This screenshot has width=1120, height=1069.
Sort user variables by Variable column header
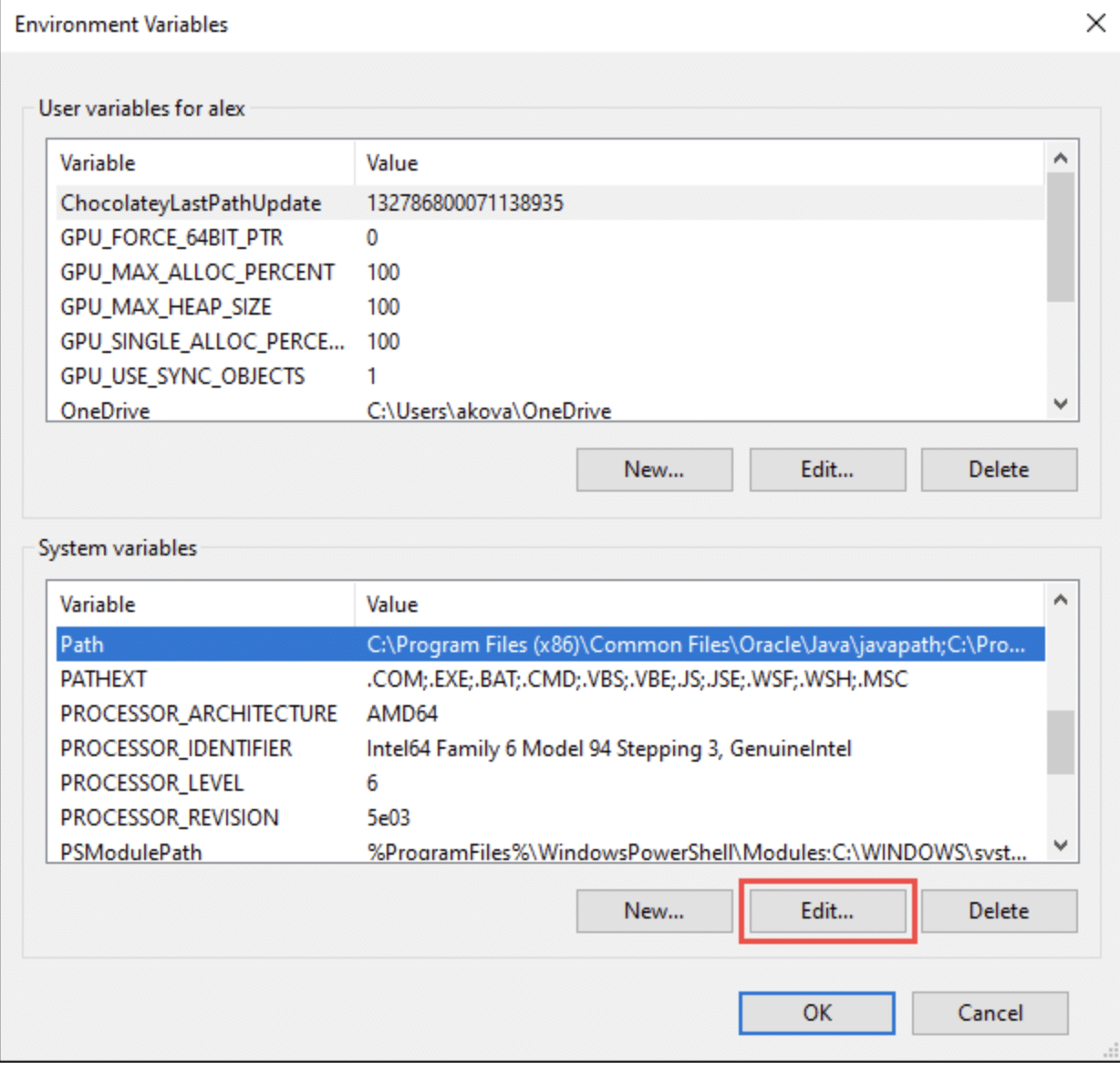tap(205, 163)
